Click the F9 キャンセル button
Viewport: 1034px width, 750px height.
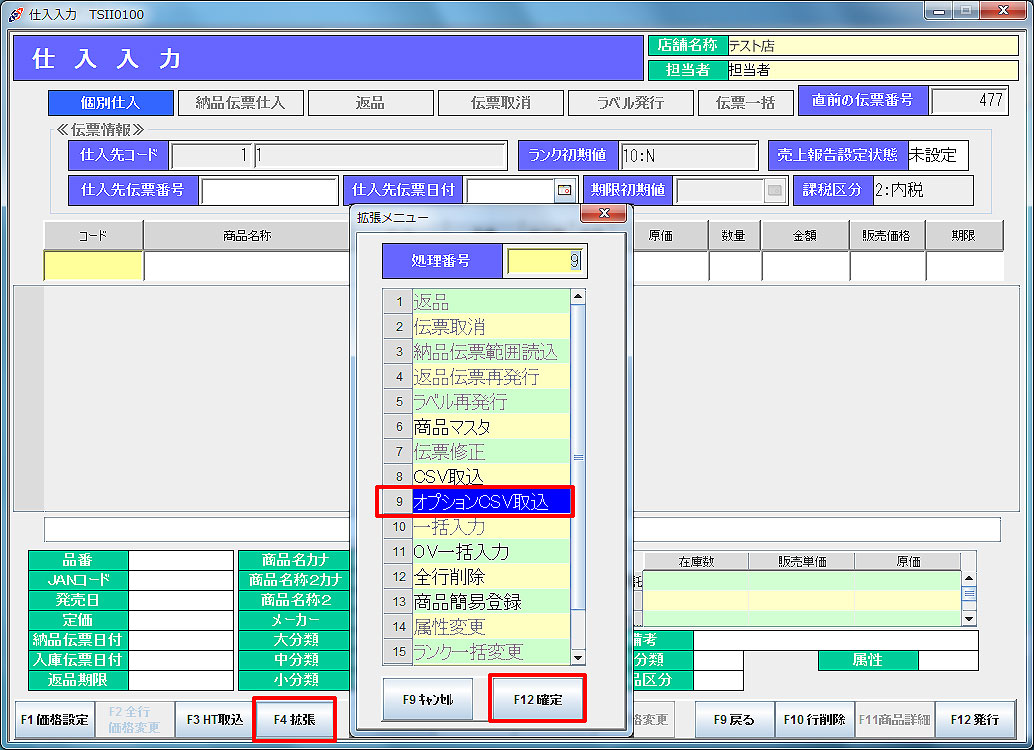tap(428, 700)
